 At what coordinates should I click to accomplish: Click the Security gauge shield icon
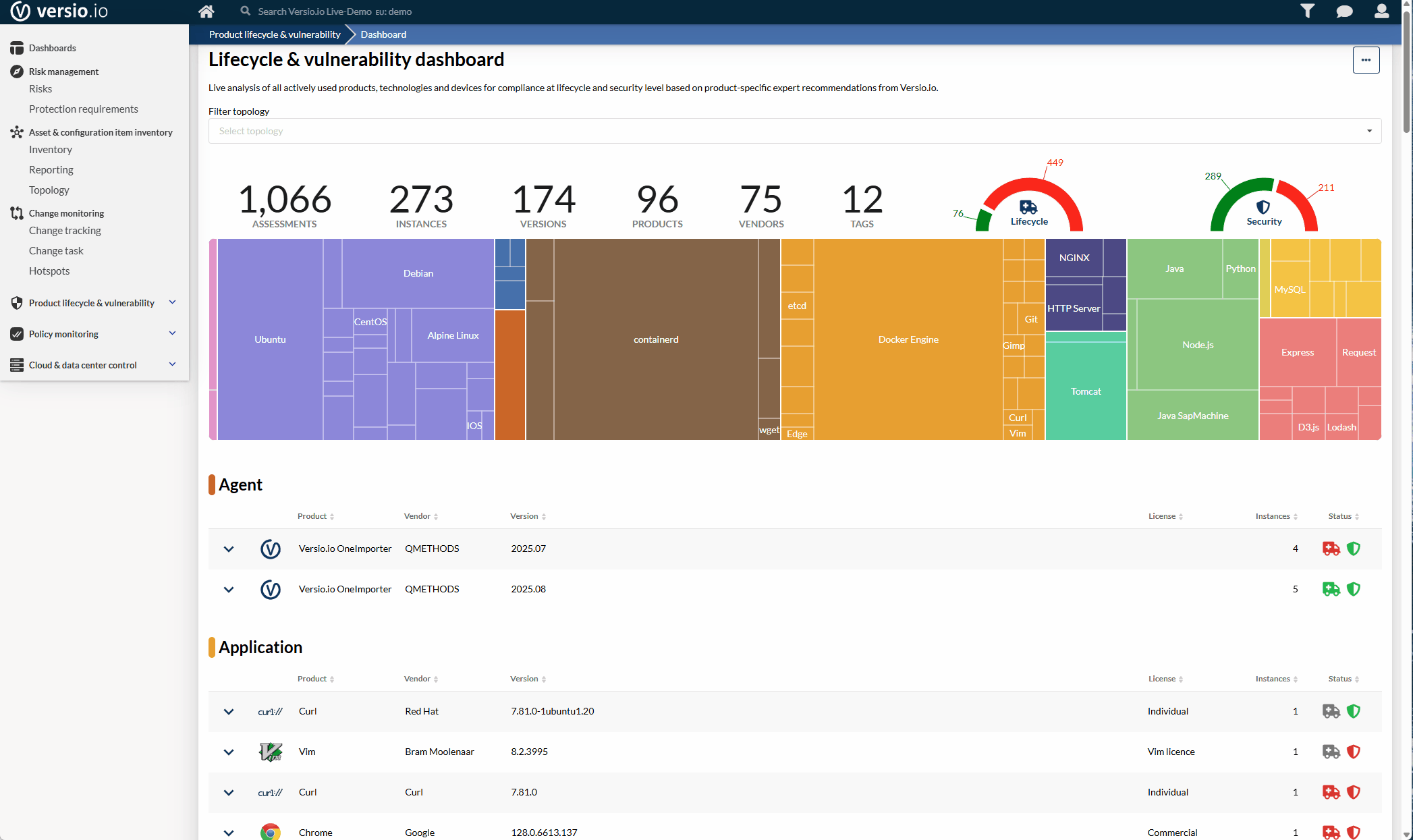coord(1263,207)
